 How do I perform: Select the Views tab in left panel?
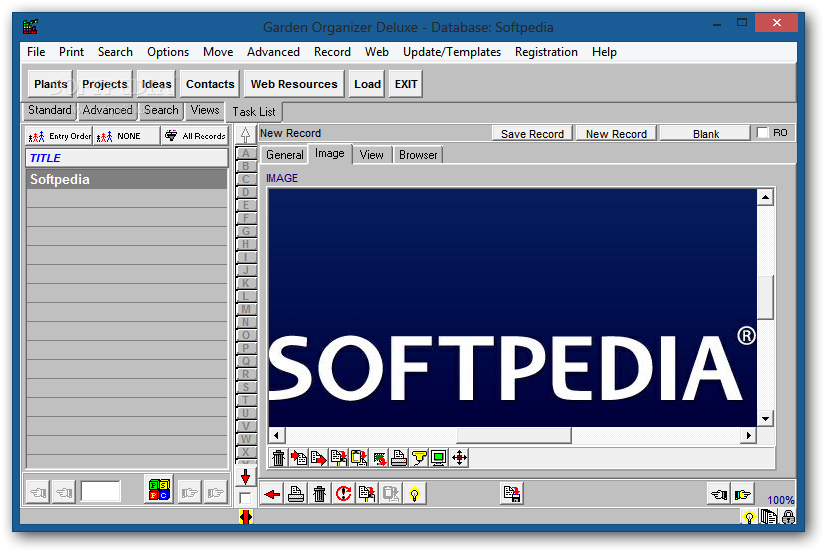(x=205, y=110)
